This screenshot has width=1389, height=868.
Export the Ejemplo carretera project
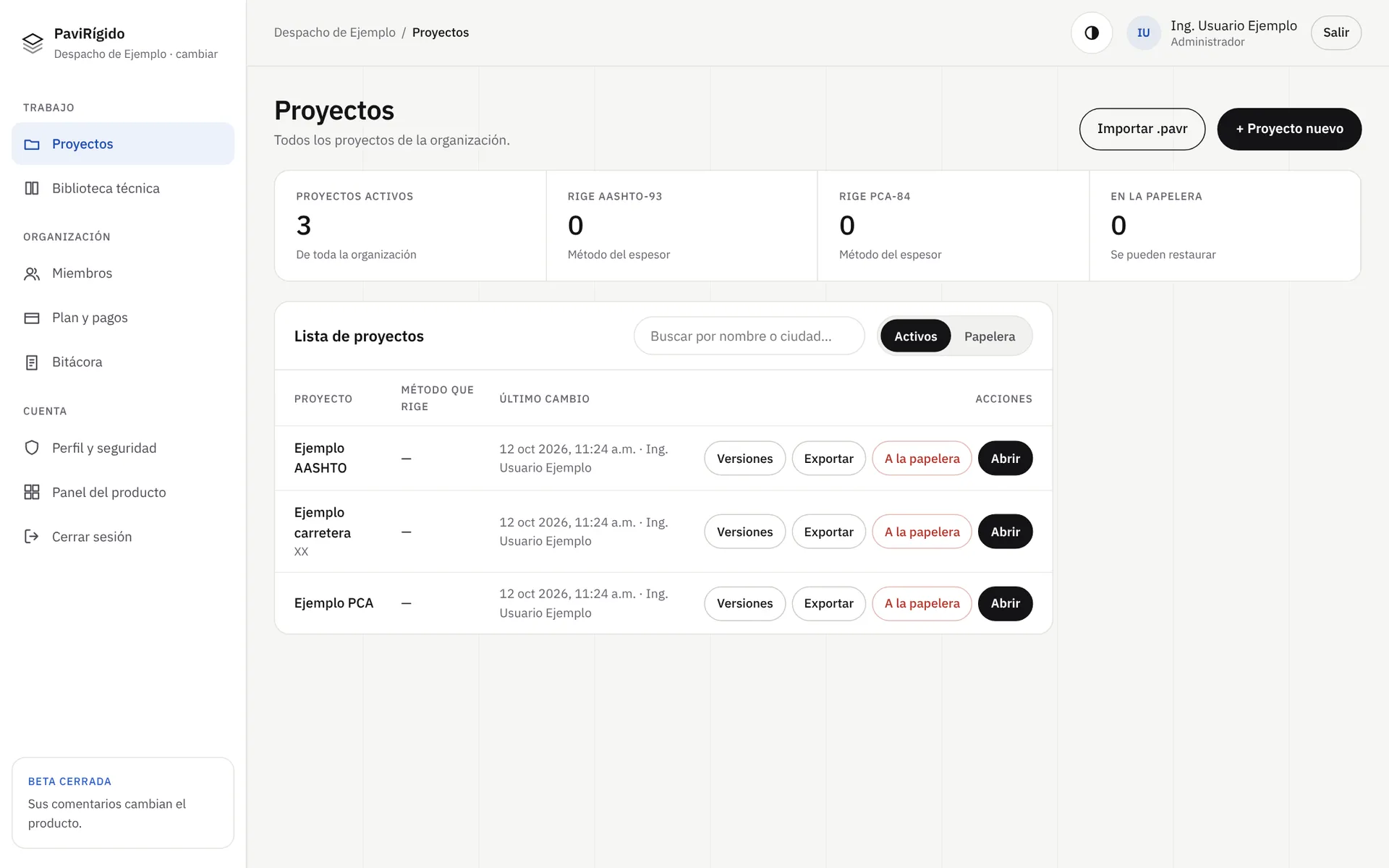tap(828, 532)
